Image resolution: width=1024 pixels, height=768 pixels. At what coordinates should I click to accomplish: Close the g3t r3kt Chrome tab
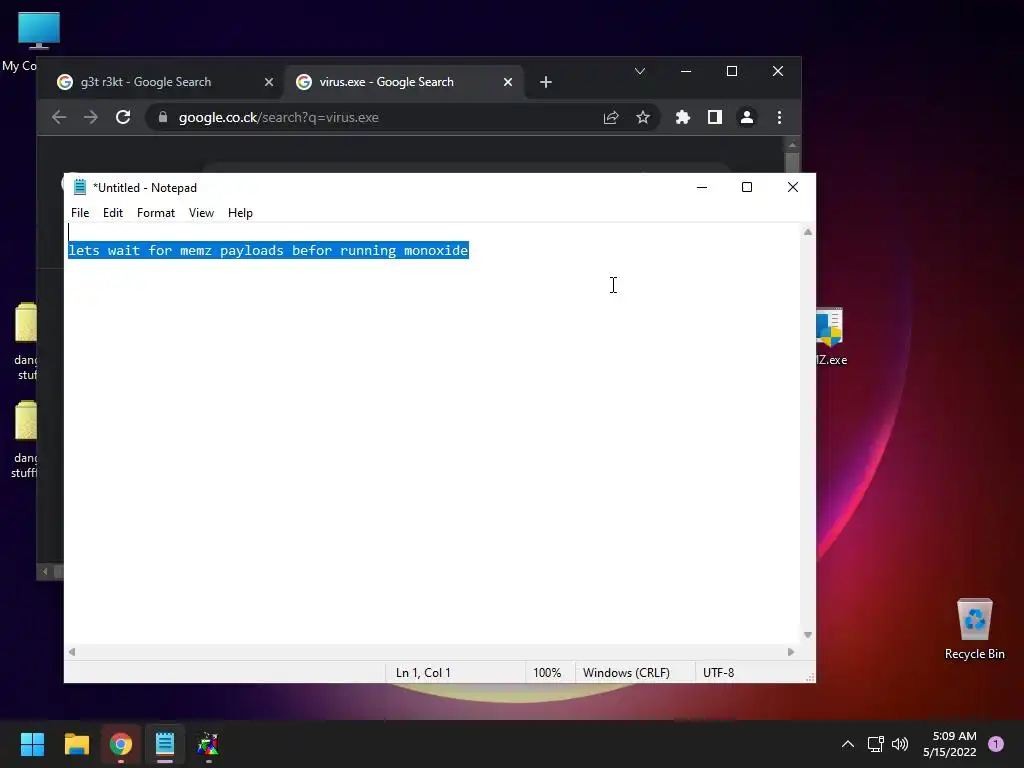tap(268, 82)
